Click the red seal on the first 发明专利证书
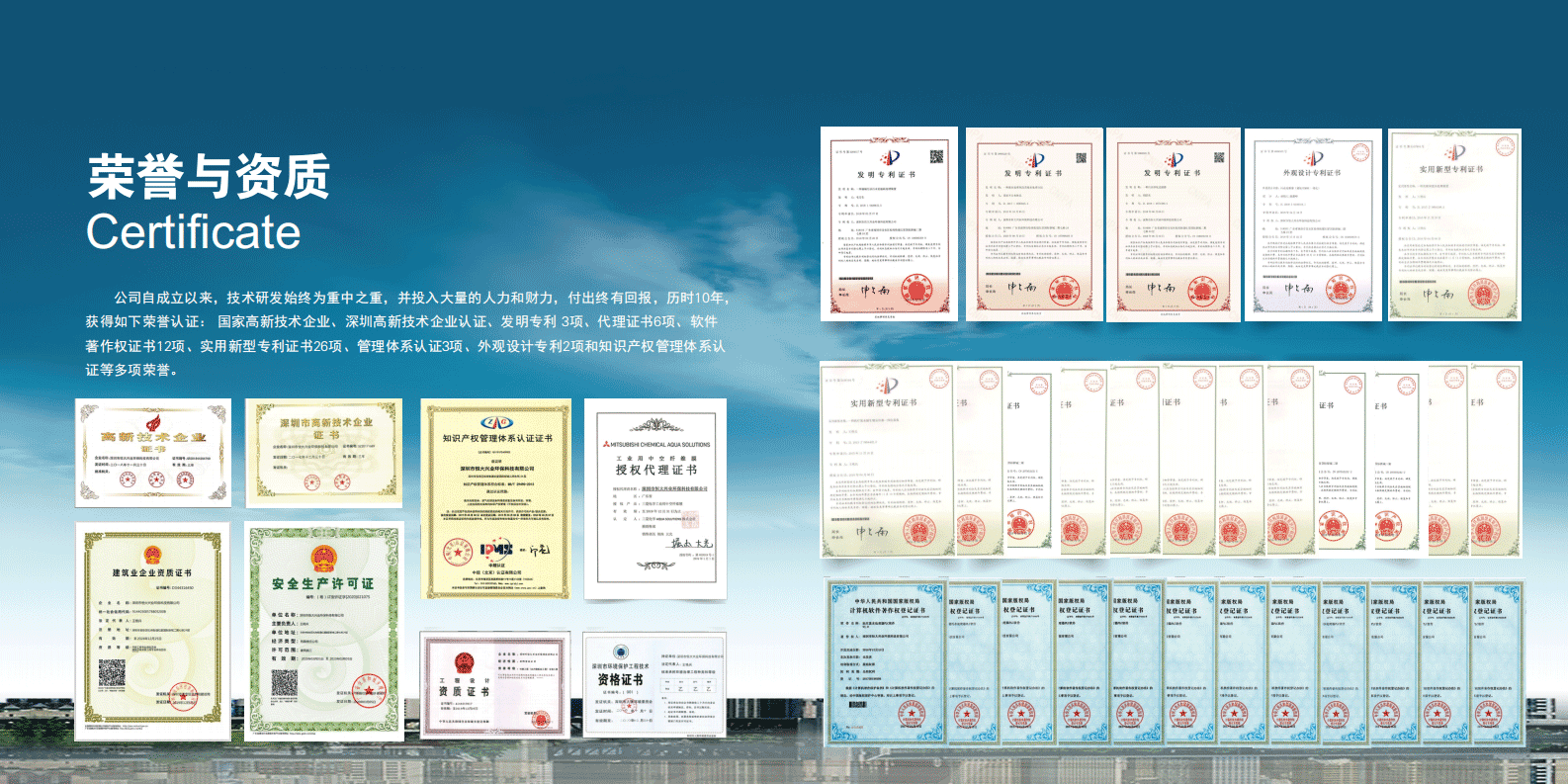 click(x=917, y=291)
